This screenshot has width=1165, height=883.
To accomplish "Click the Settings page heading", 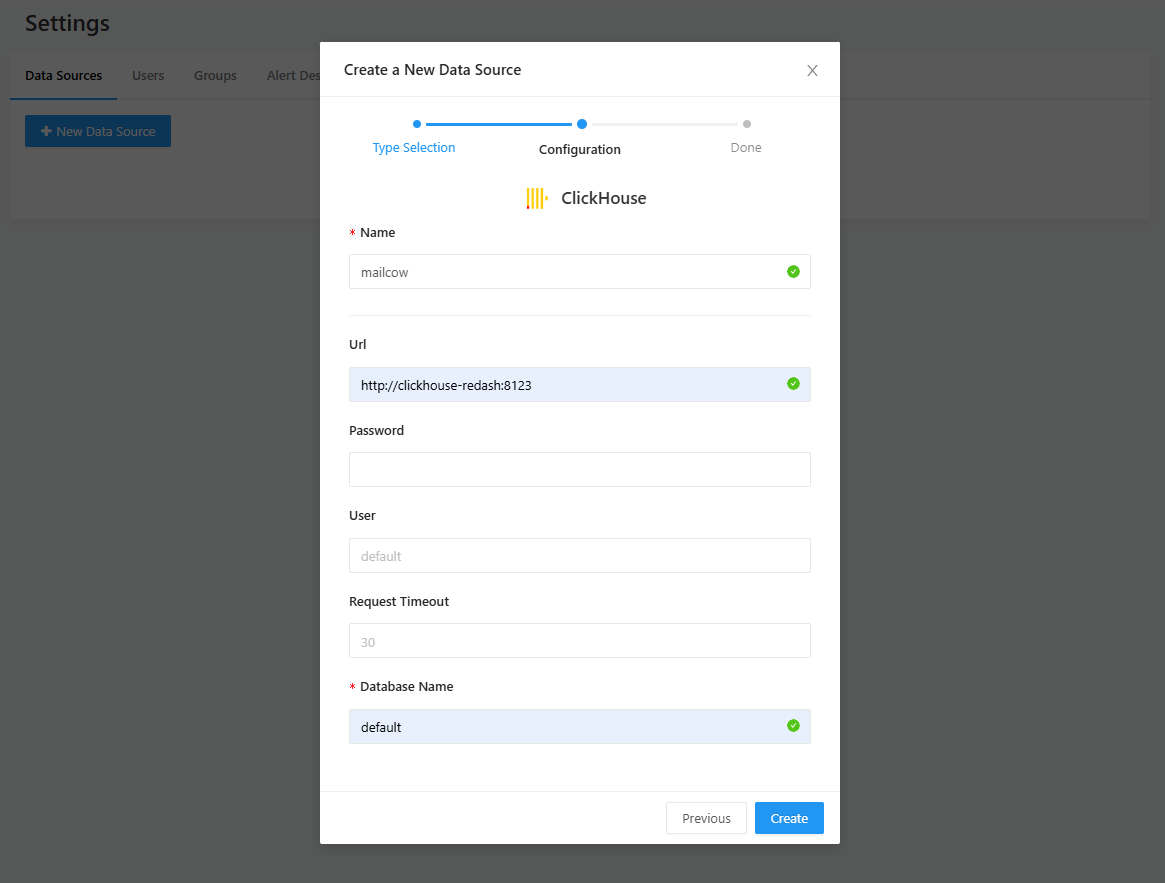I will pos(68,24).
